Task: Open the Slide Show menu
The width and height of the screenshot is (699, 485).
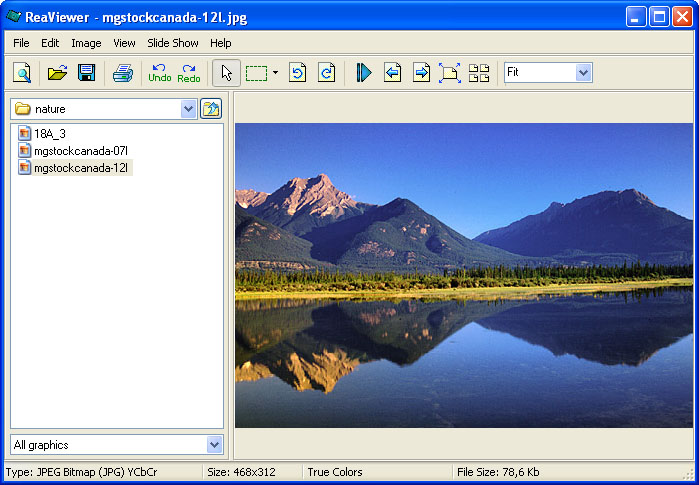Action: (173, 43)
